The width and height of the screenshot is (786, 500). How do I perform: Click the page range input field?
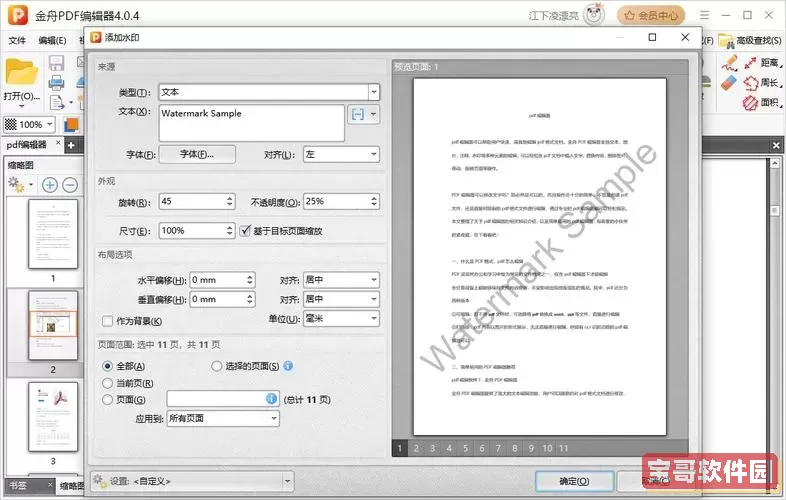click(x=223, y=399)
